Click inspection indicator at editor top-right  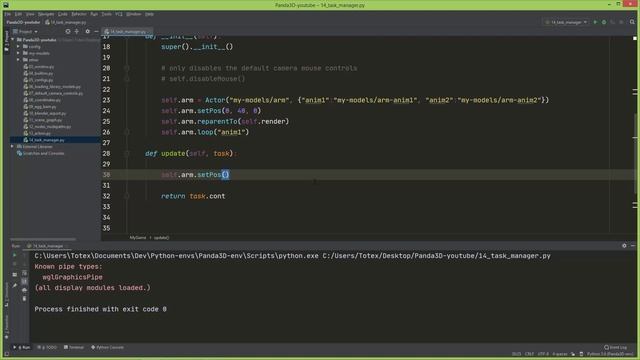point(635,38)
